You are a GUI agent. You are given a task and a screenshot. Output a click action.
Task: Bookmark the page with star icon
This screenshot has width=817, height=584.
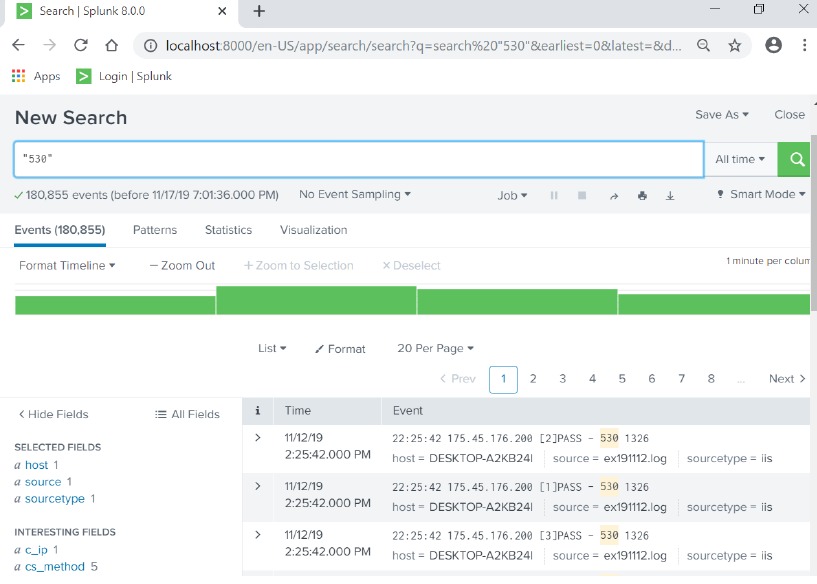point(735,46)
